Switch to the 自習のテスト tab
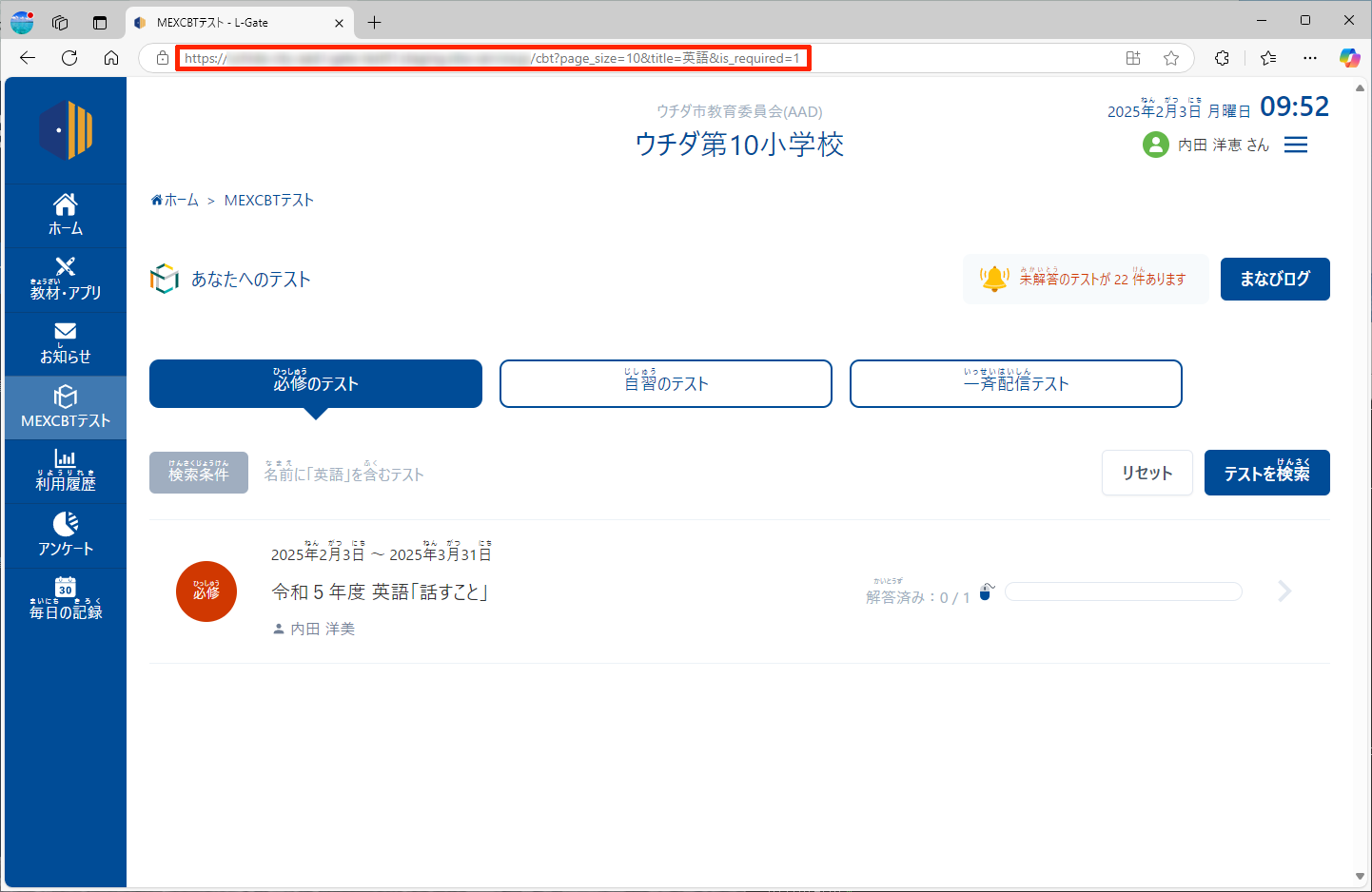1372x892 pixels. [x=666, y=383]
